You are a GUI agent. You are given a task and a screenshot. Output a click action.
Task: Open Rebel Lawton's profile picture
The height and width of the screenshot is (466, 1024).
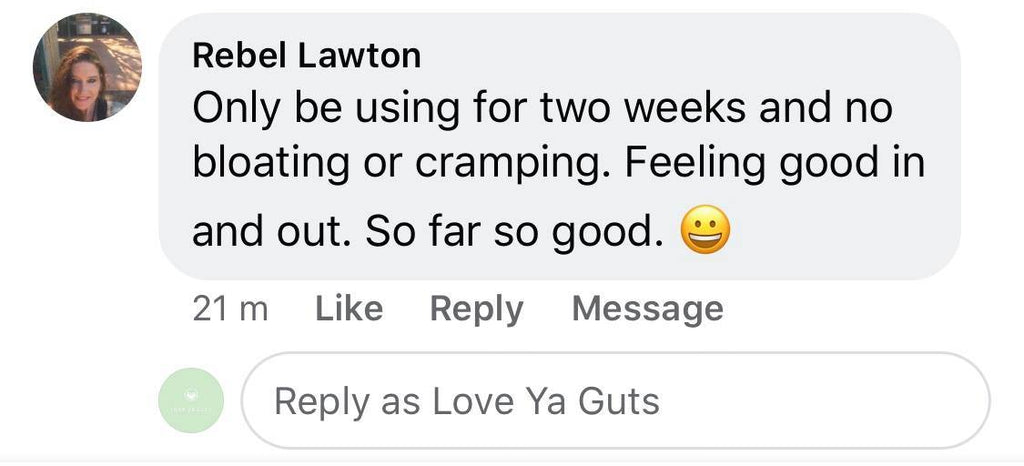[x=87, y=68]
